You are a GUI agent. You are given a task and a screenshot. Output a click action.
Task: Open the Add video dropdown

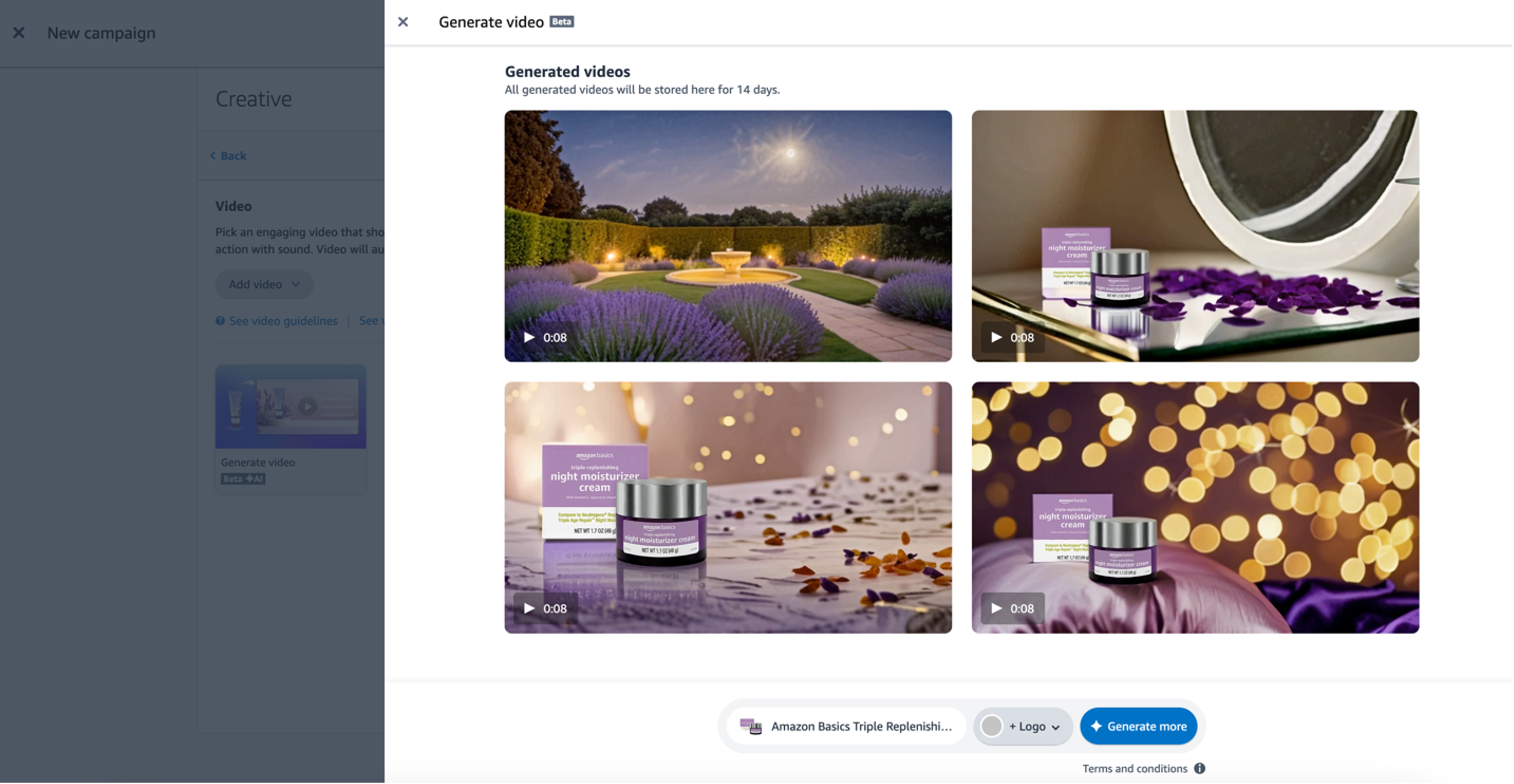tap(264, 284)
